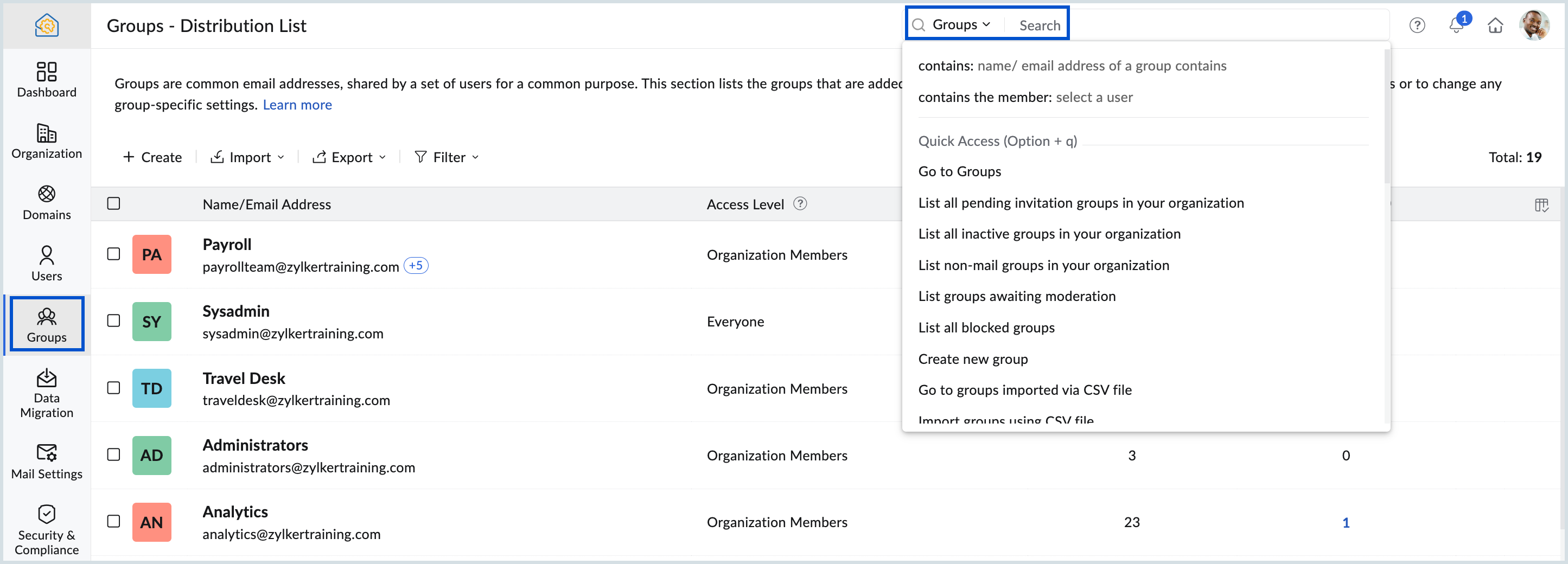Click the notifications bell icon
The image size is (1568, 564).
(1456, 25)
